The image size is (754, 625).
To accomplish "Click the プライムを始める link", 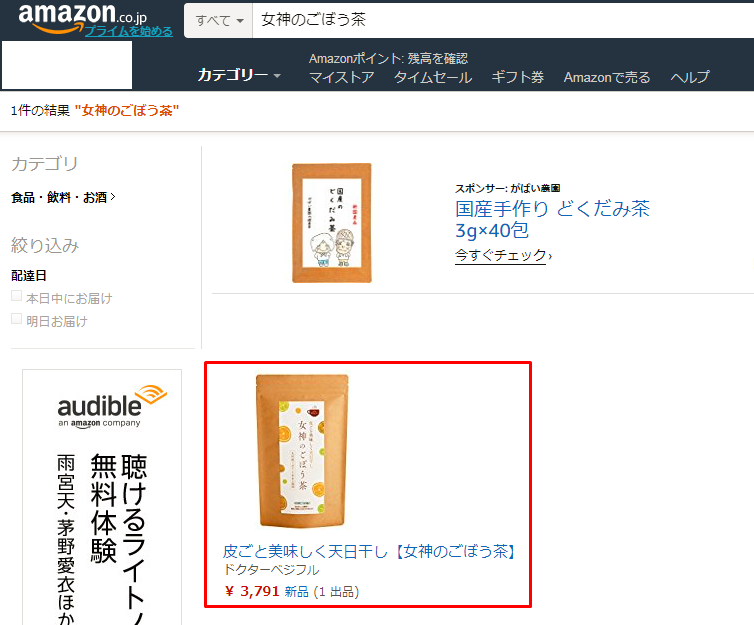I will 128,31.
